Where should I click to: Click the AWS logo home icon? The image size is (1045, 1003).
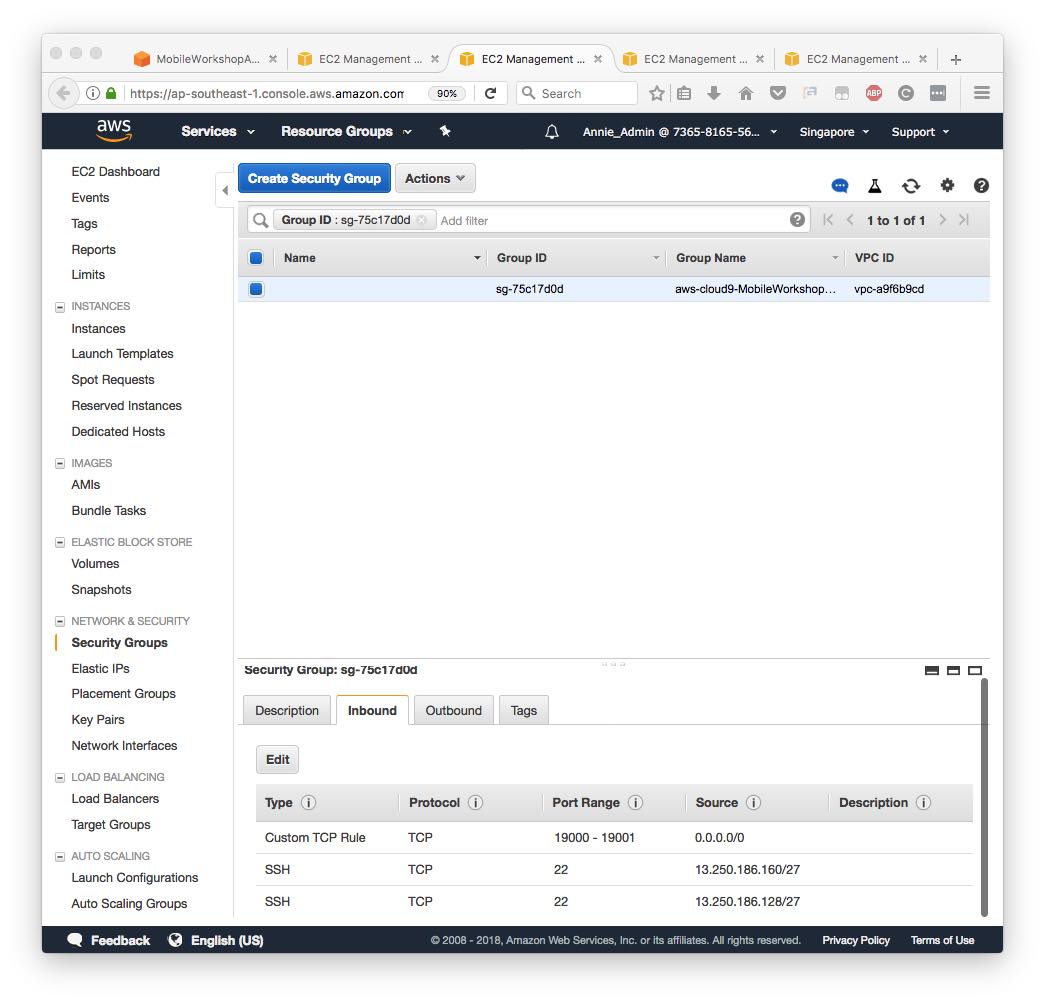114,131
